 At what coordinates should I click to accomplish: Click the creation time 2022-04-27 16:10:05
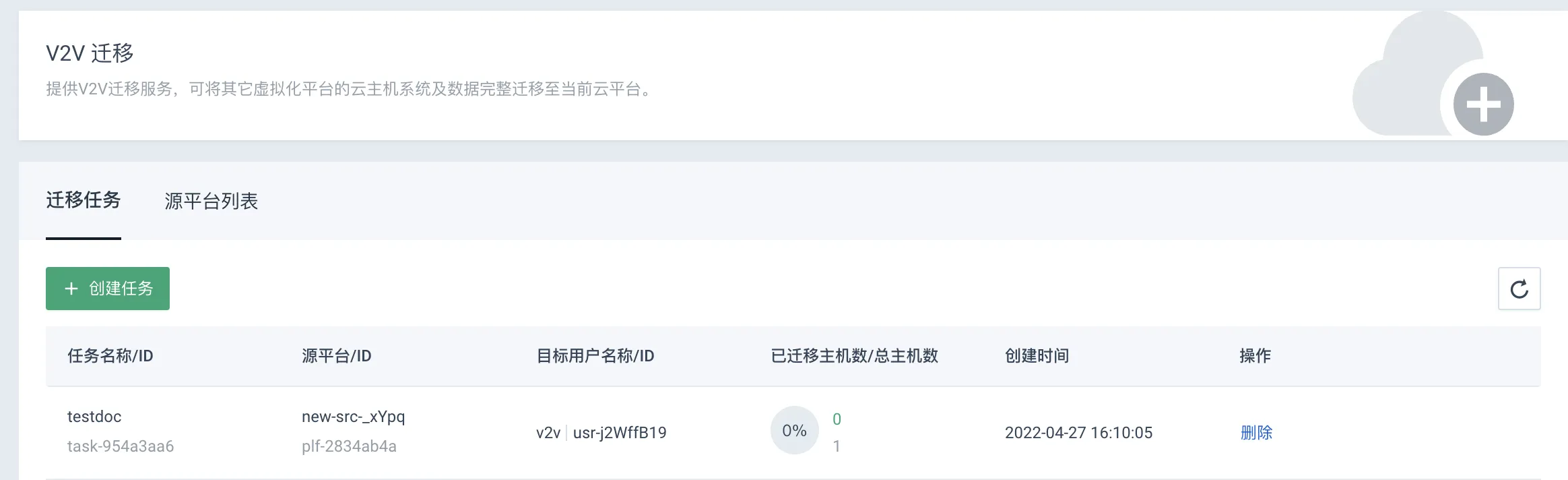coord(1079,433)
